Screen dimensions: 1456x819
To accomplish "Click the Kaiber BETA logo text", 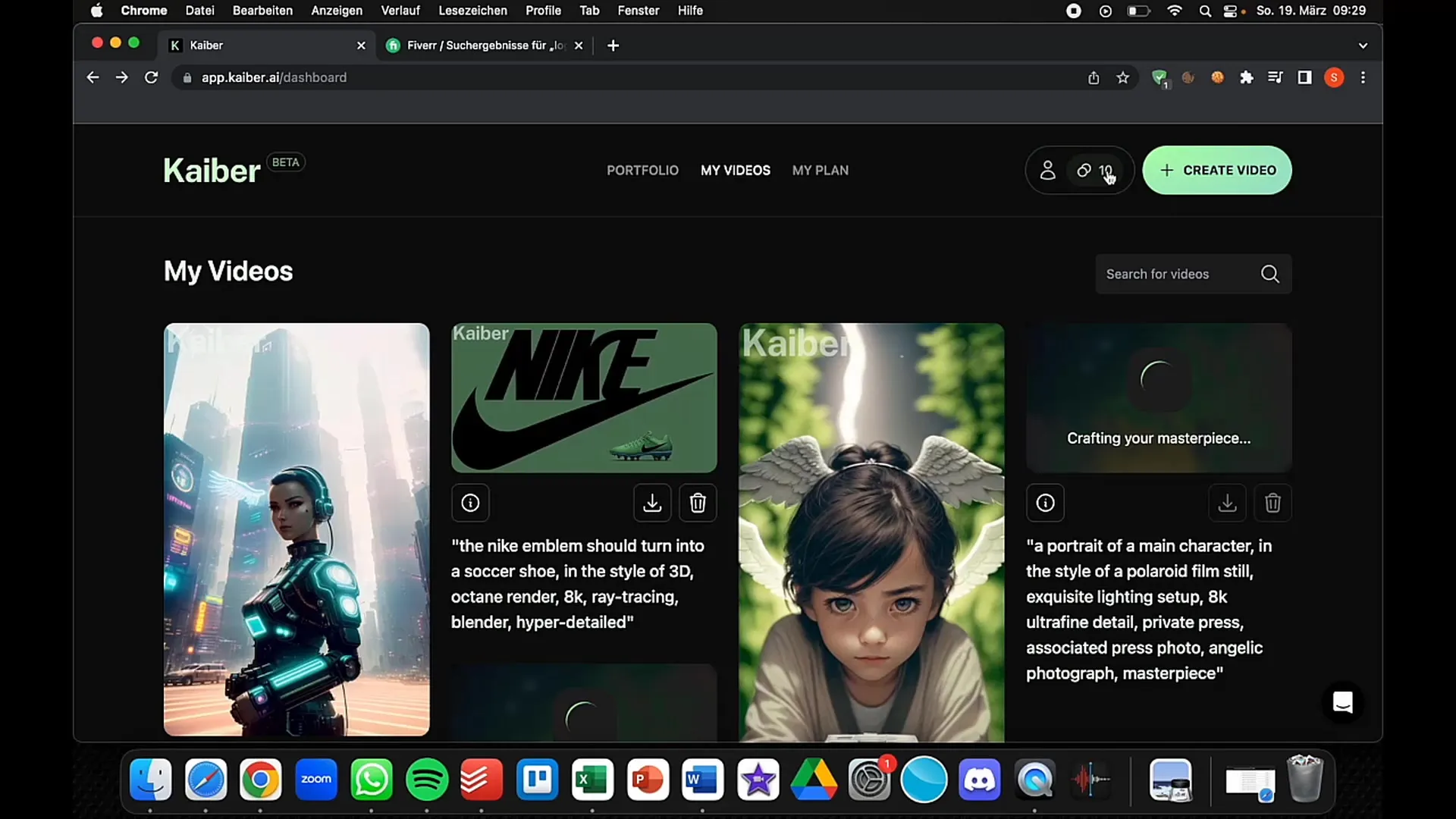I will [x=232, y=170].
